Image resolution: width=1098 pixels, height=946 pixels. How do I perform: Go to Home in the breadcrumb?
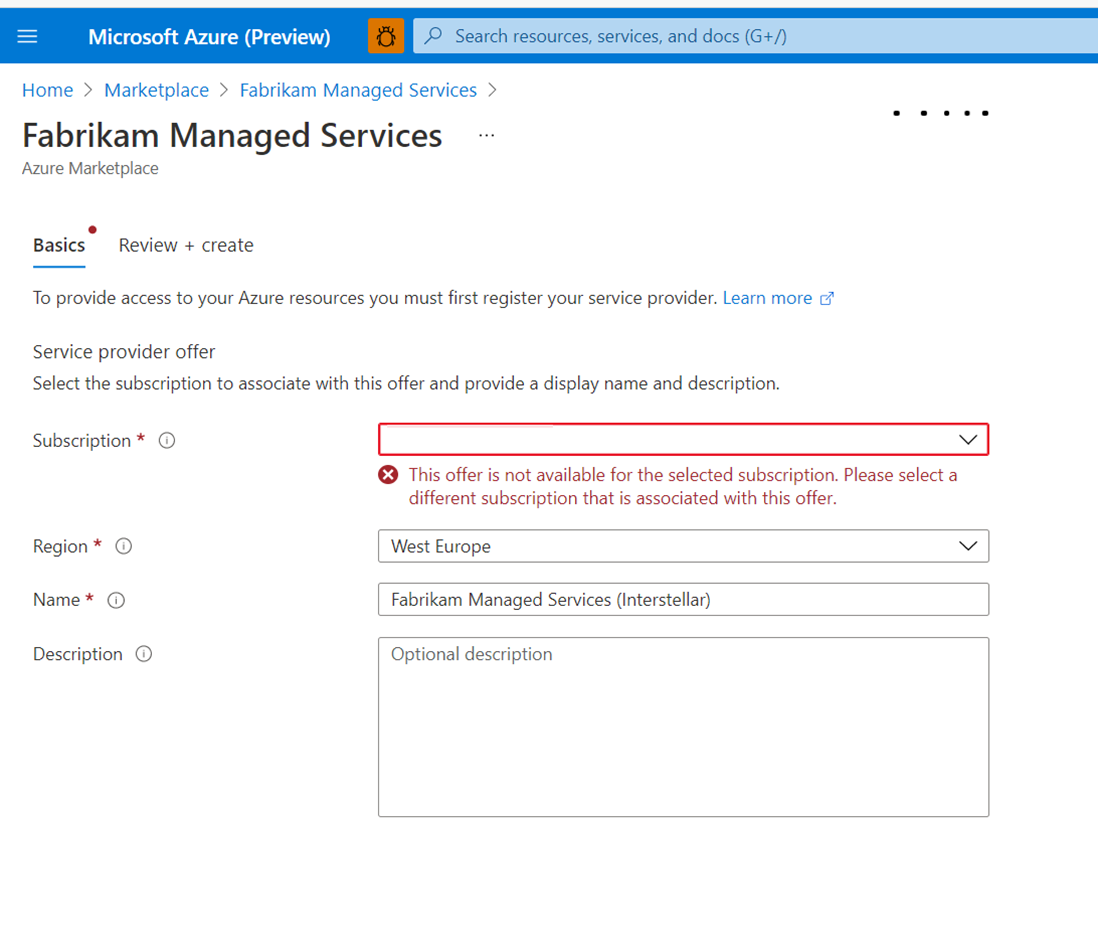[x=48, y=90]
